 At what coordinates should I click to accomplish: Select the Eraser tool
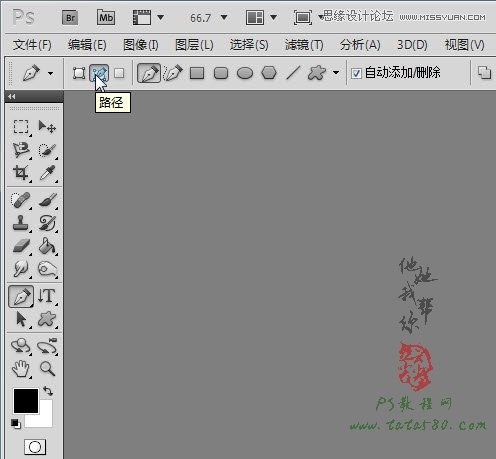(21, 246)
